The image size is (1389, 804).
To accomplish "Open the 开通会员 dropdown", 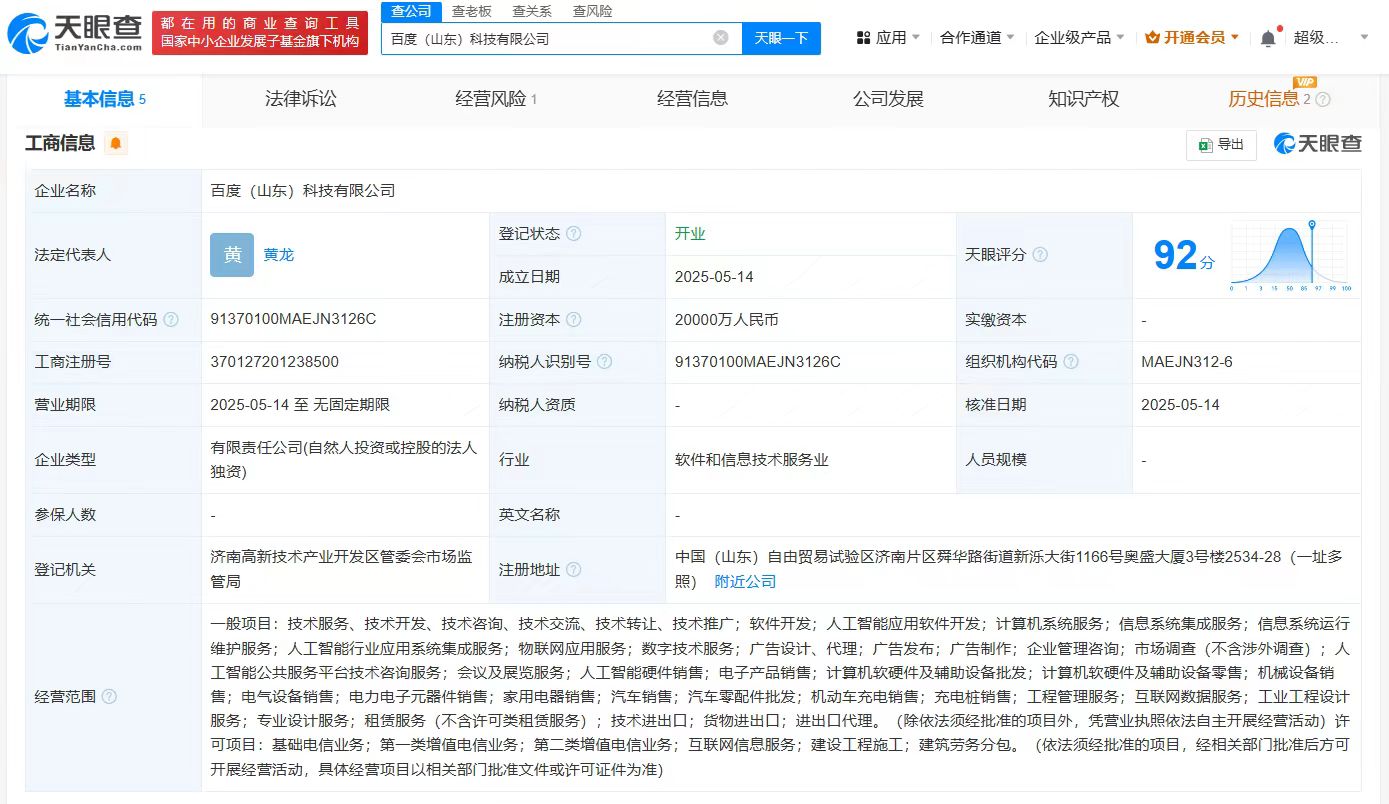I will (1192, 38).
